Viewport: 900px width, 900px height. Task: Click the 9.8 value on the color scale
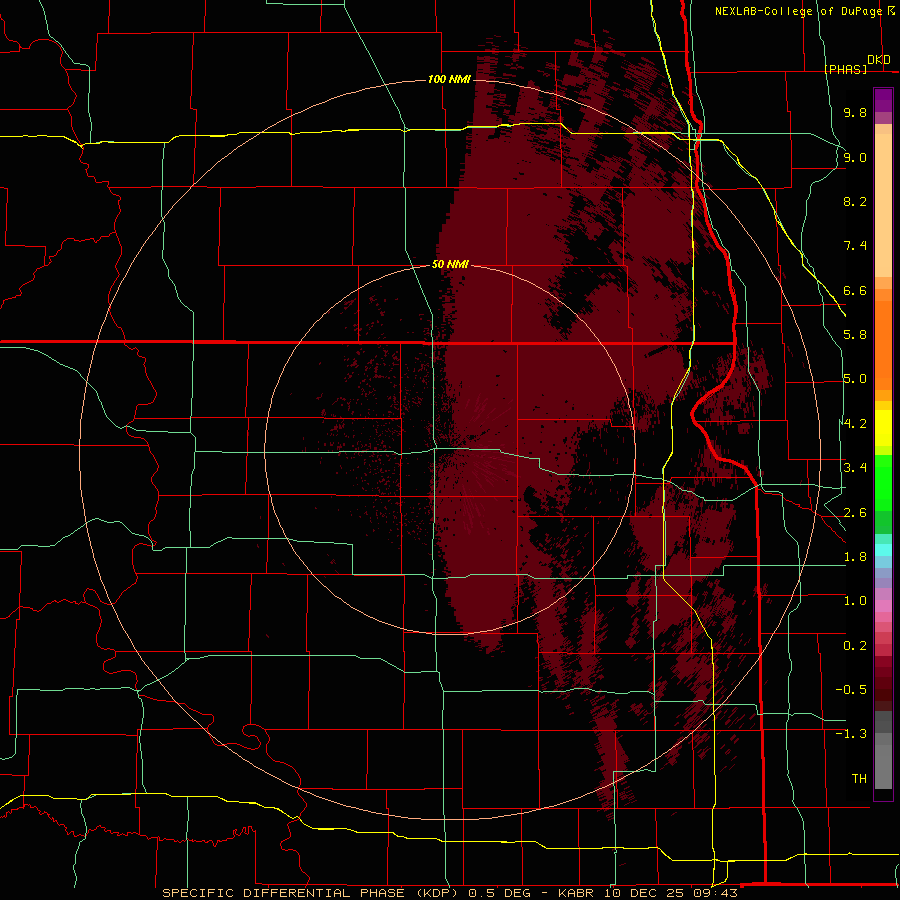[855, 112]
